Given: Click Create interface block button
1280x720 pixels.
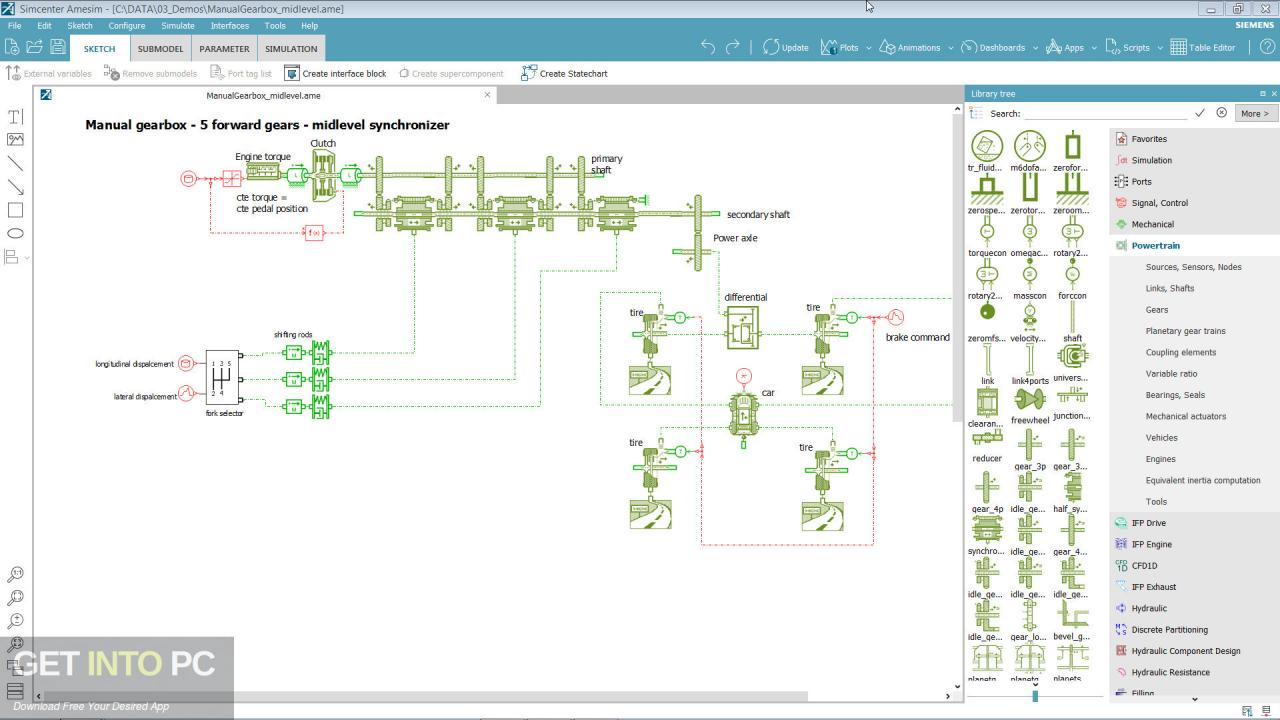Looking at the screenshot, I should 335,73.
